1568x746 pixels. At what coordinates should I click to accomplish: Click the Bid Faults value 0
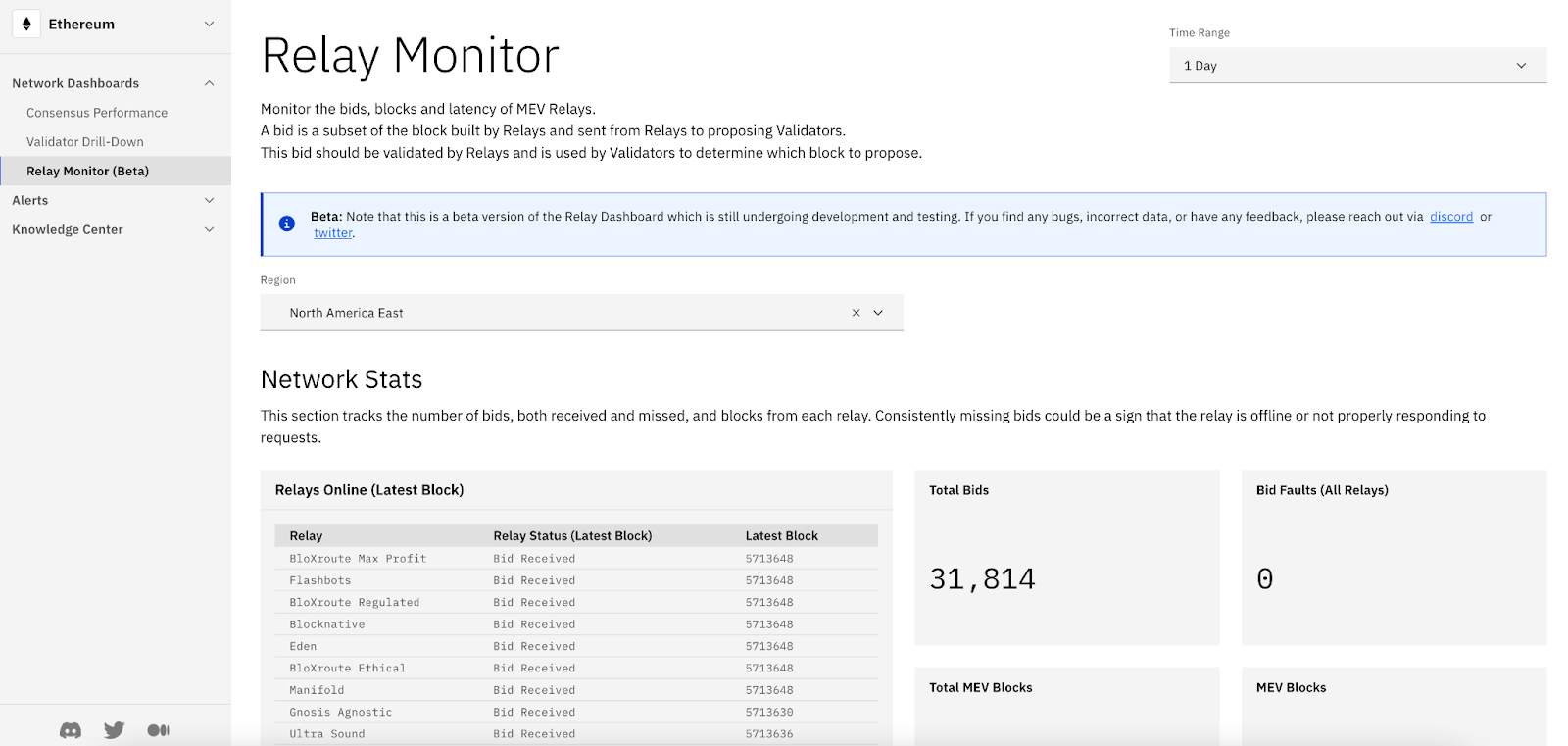coord(1265,579)
